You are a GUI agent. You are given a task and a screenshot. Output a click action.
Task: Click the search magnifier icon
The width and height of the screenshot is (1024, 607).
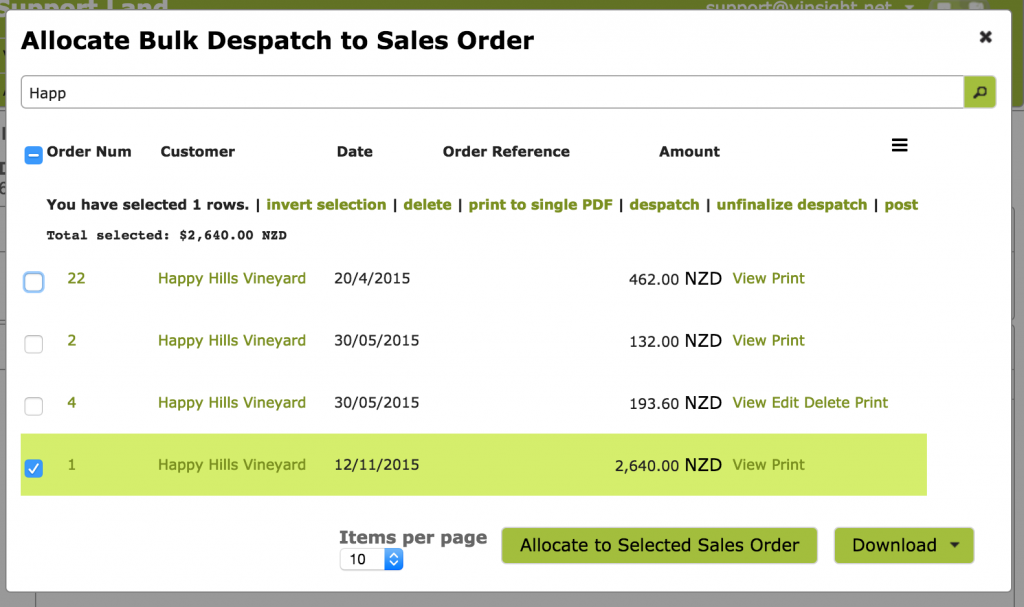pos(979,91)
